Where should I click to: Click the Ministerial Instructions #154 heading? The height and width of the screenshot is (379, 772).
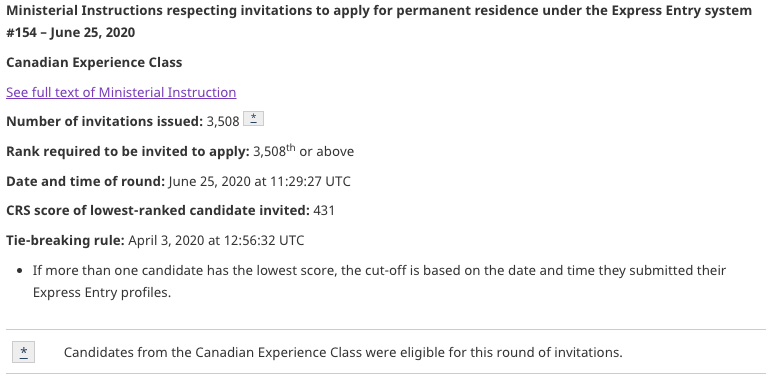click(x=379, y=22)
